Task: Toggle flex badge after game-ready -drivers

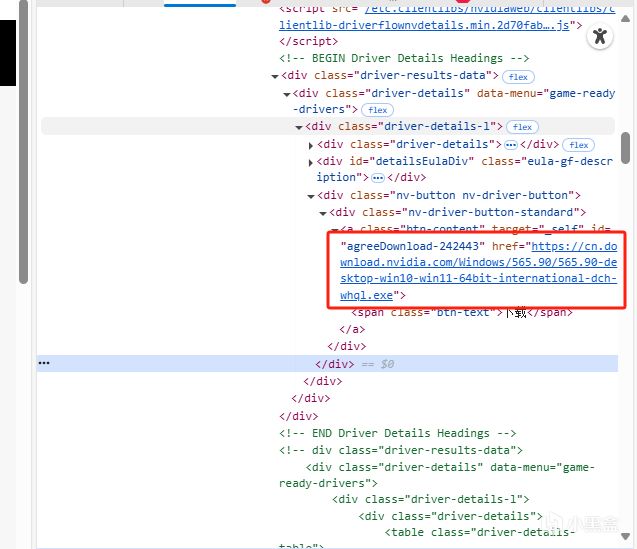Action: pyautogui.click(x=377, y=110)
